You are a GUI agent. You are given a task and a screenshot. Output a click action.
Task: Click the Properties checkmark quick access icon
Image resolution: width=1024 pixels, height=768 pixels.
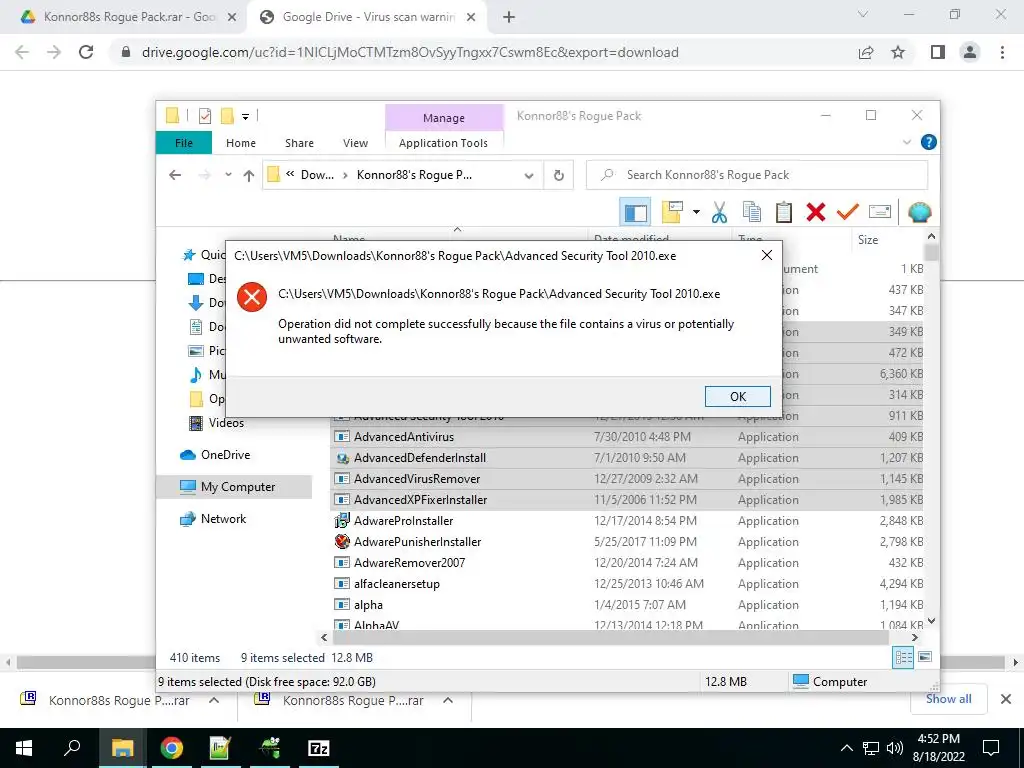click(205, 116)
